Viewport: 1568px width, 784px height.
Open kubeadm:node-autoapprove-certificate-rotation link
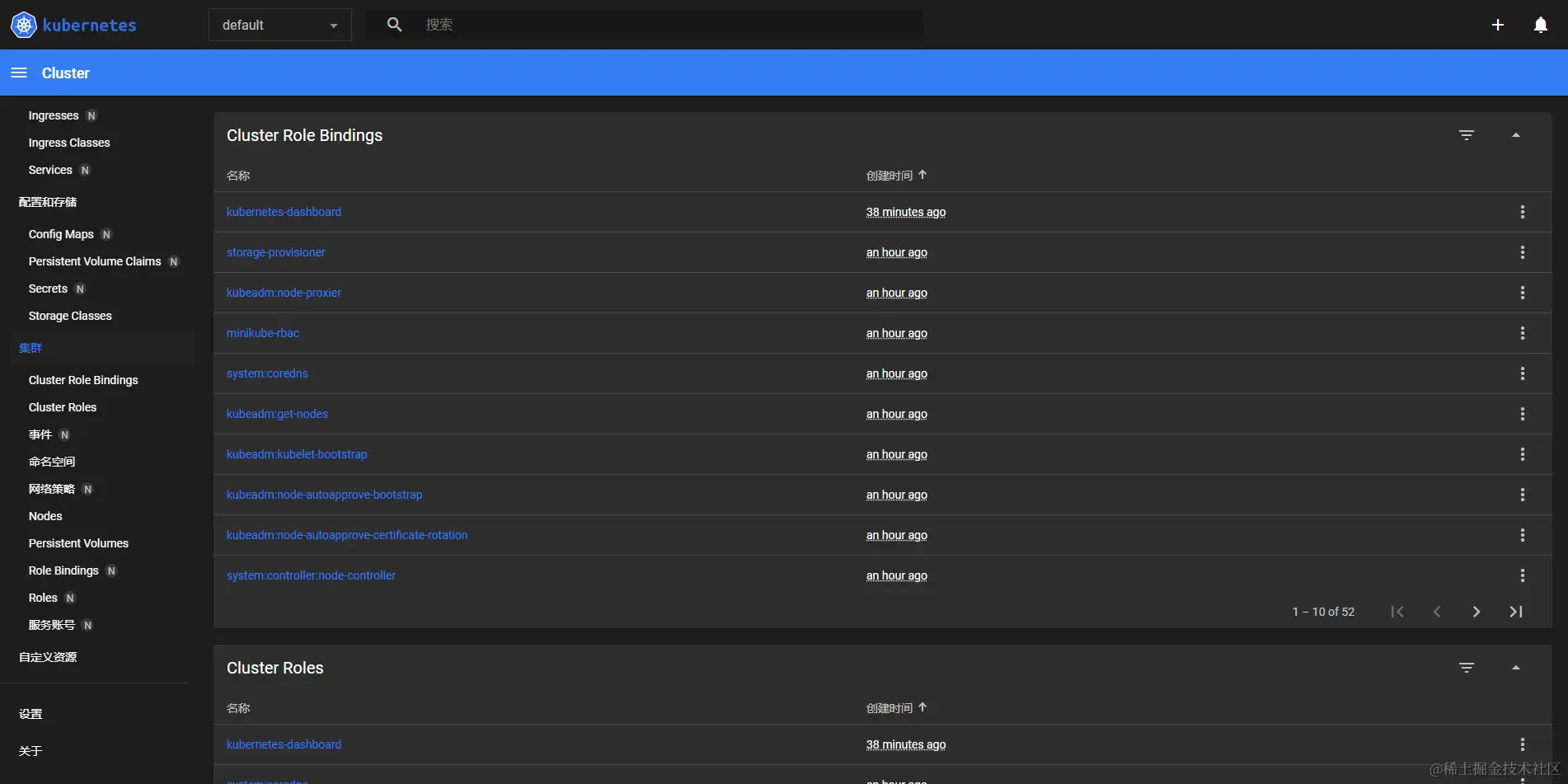[347, 535]
